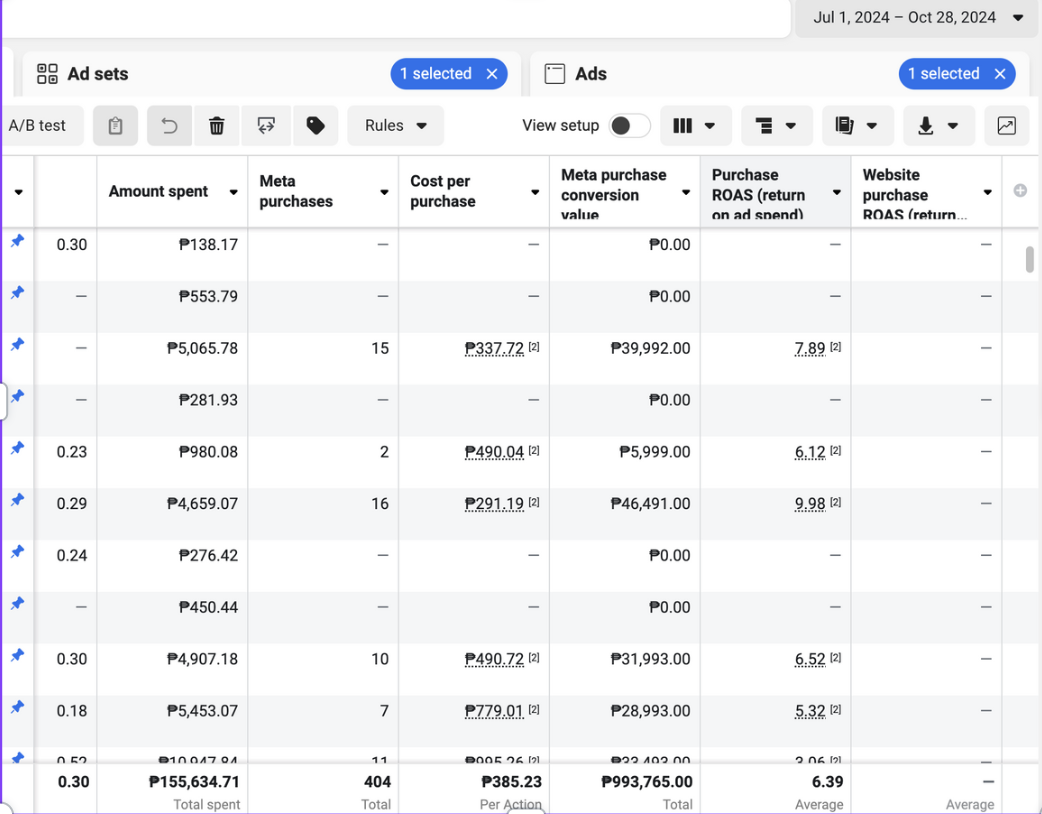This screenshot has height=814, width=1042.
Task: Click the tag label icon
Action: 315,126
